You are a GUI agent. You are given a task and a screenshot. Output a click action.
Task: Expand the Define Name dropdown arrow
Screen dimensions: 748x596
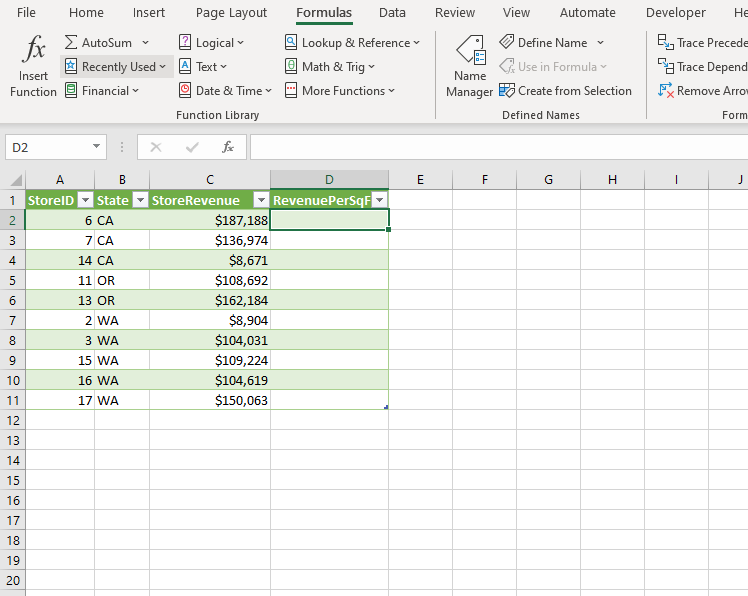[x=601, y=42]
